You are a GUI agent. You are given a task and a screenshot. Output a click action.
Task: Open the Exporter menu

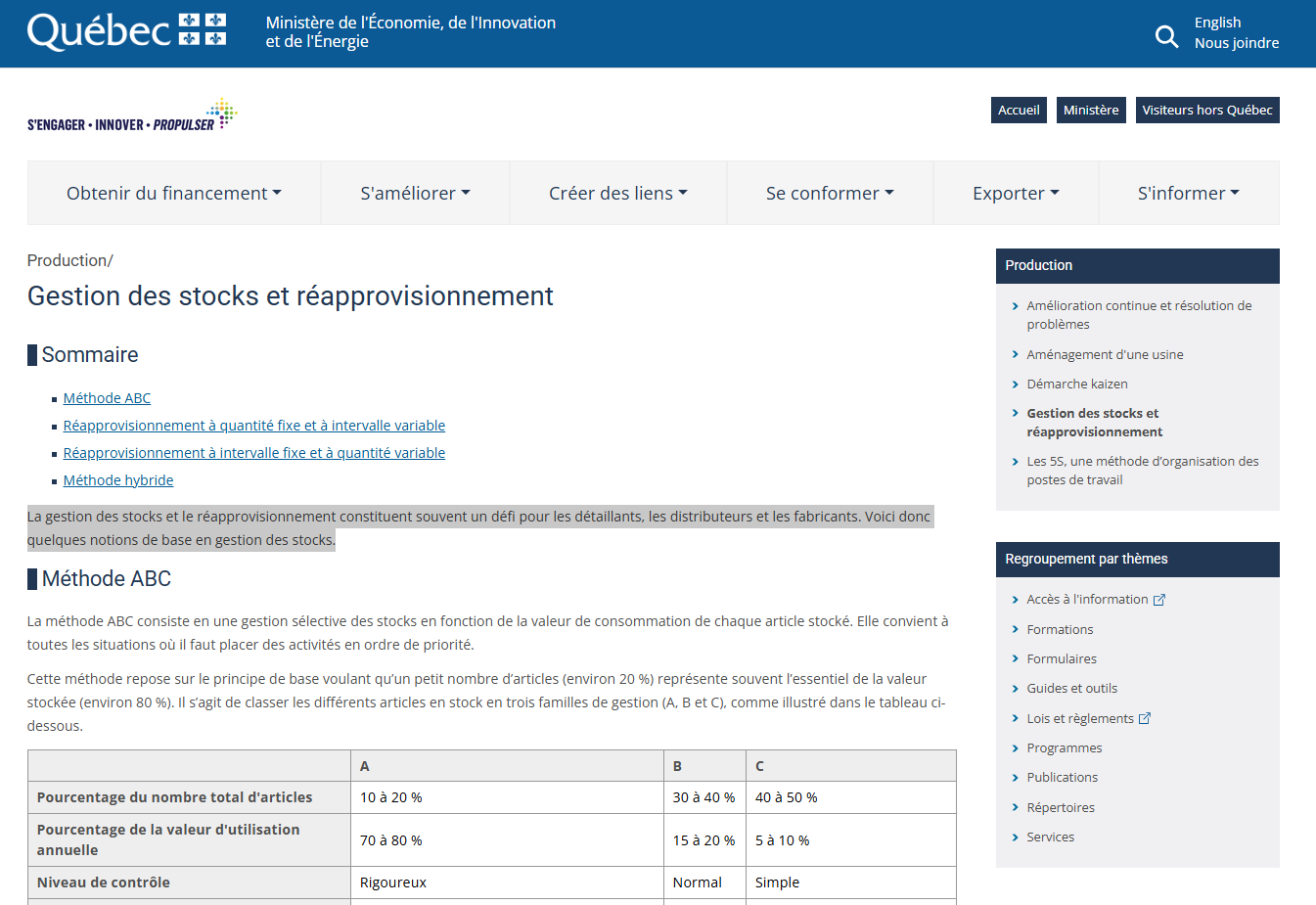1016,194
